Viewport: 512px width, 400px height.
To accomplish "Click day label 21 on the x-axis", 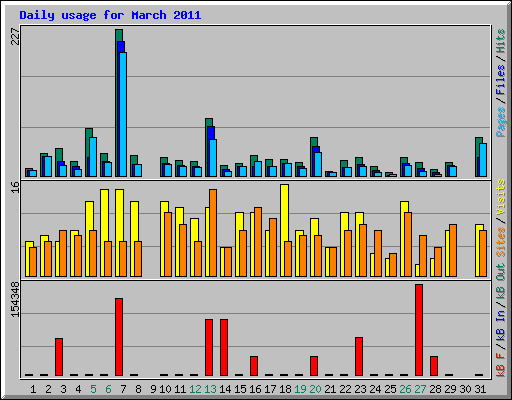I will tap(330, 389).
